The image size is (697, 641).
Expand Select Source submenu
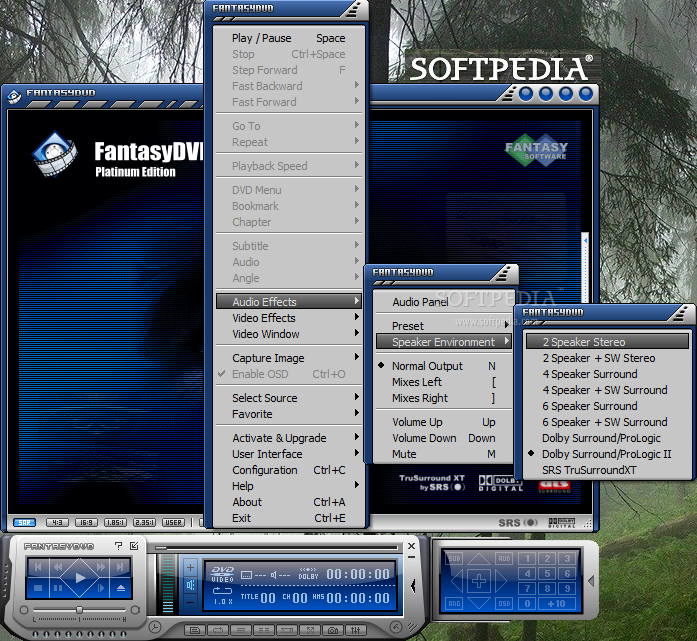[x=289, y=398]
